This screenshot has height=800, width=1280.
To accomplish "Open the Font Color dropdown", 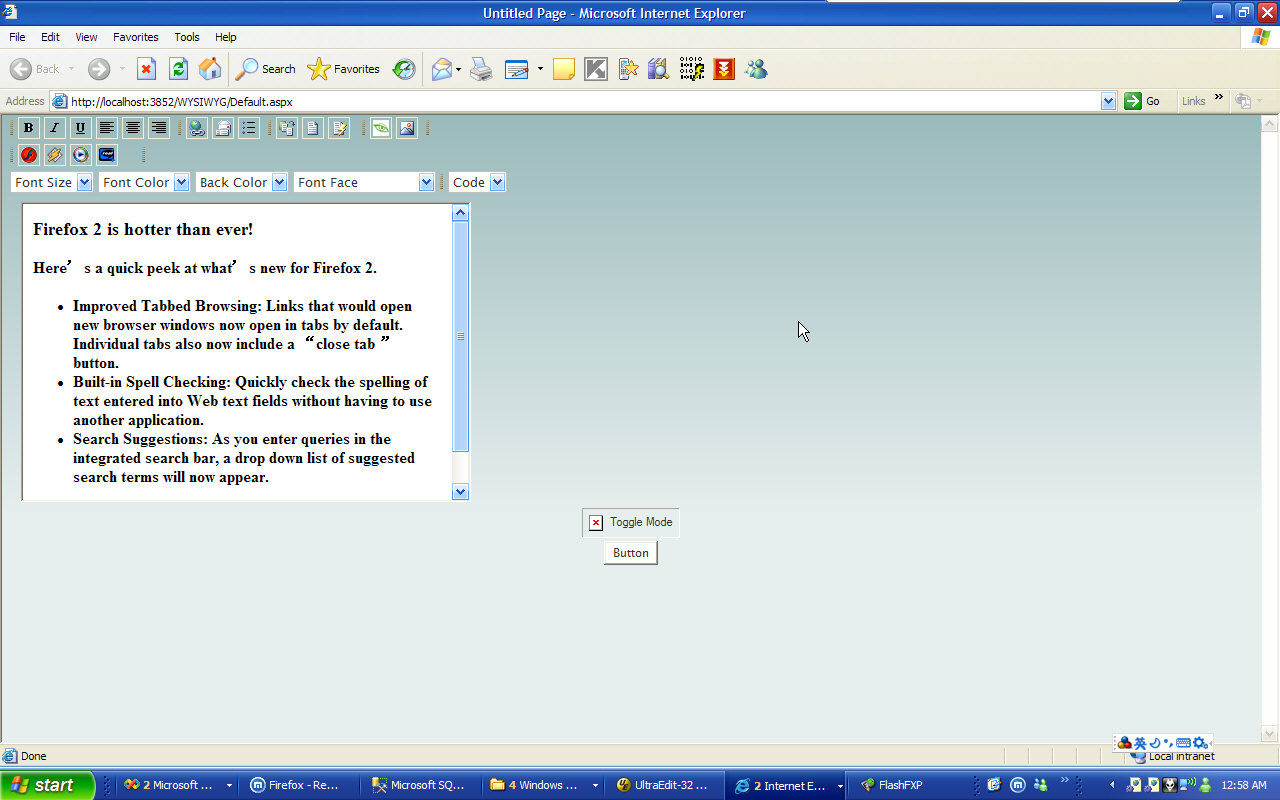I will pyautogui.click(x=144, y=182).
